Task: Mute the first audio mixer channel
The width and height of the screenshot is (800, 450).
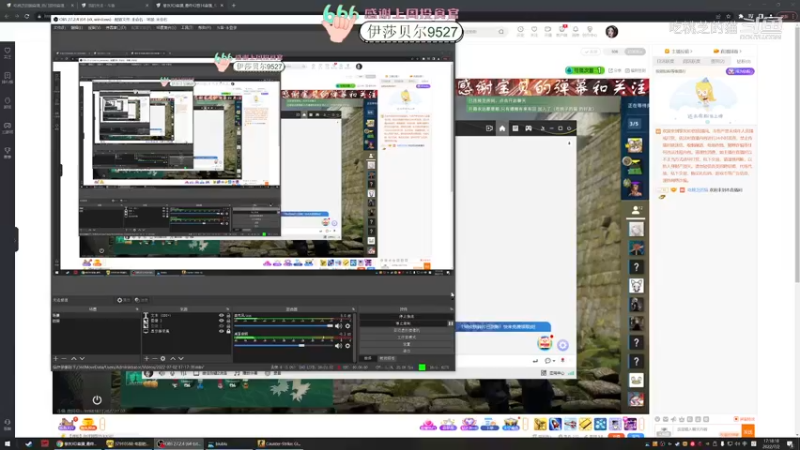Action: pyautogui.click(x=338, y=326)
